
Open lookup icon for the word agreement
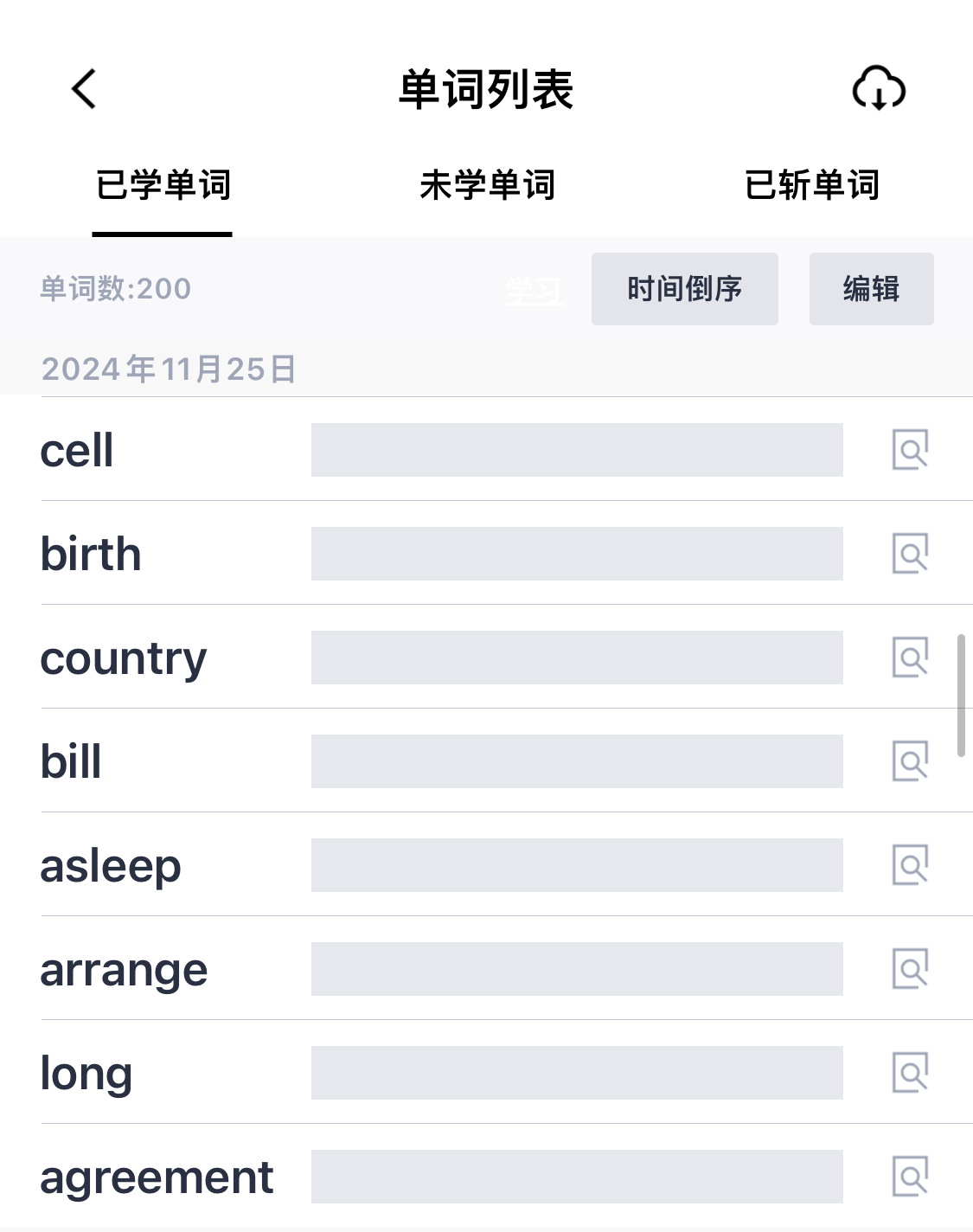coord(910,1177)
